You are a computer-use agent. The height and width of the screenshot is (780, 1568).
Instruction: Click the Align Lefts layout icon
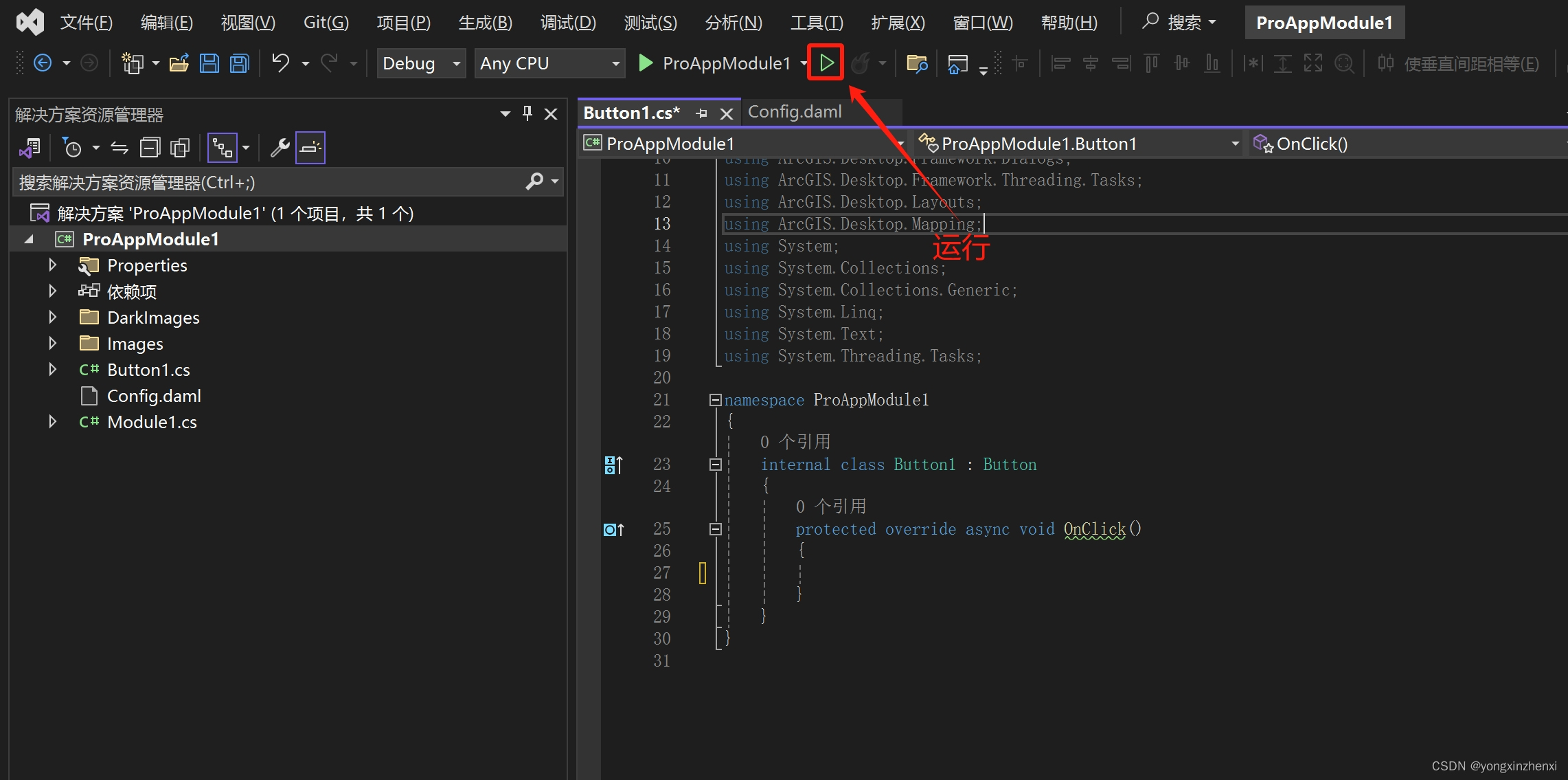click(x=1061, y=63)
